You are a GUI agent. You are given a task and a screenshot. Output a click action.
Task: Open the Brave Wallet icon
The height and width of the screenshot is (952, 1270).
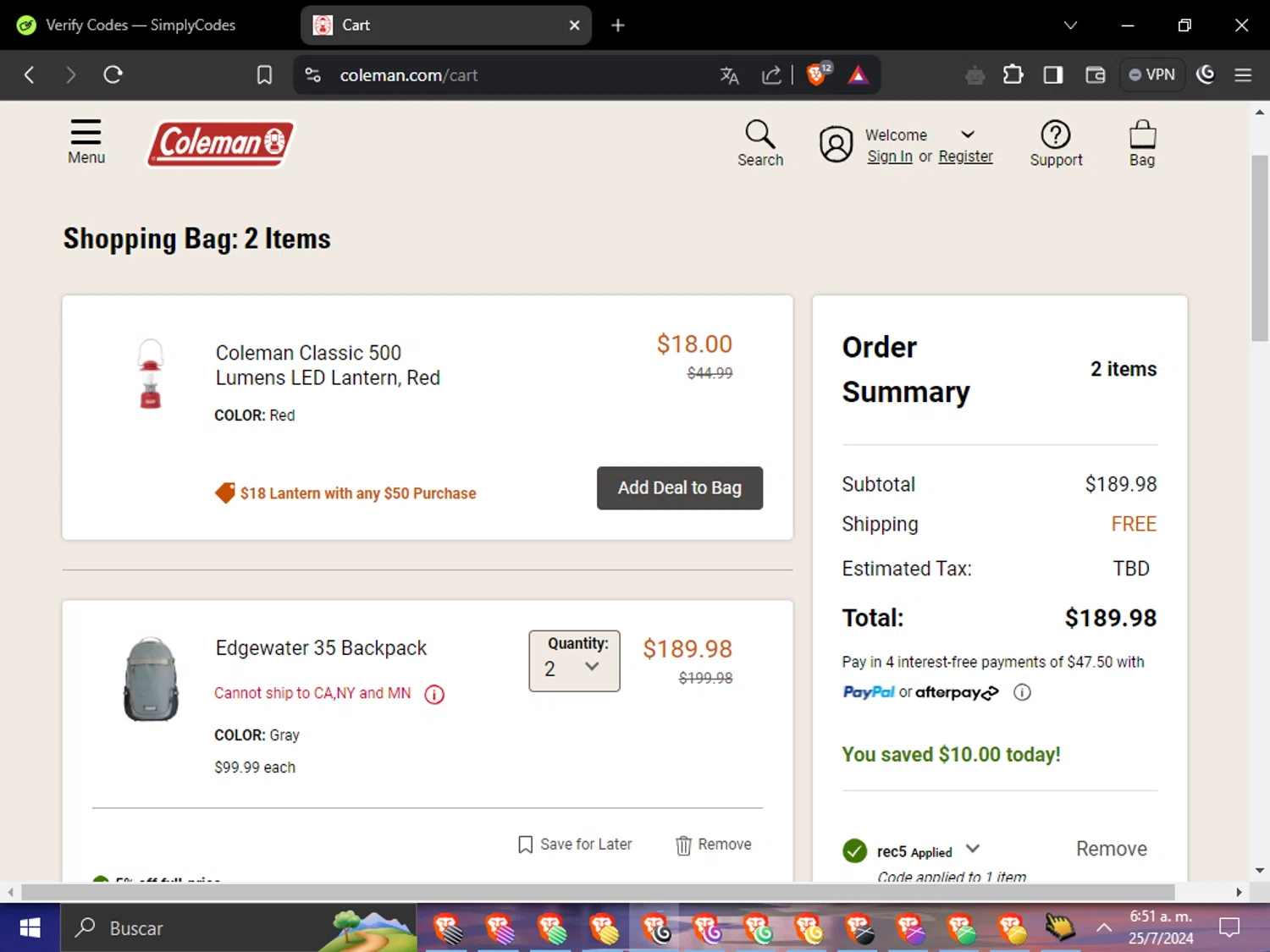1095,74
